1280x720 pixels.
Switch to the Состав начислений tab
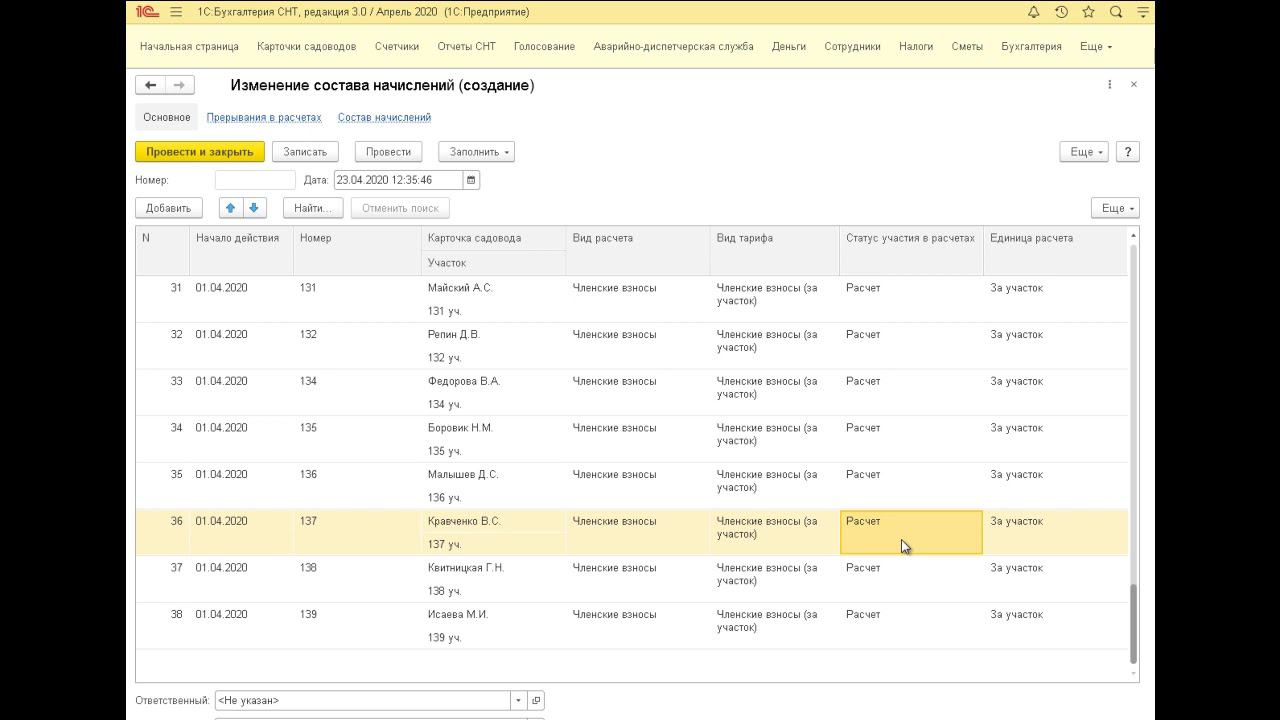point(384,117)
